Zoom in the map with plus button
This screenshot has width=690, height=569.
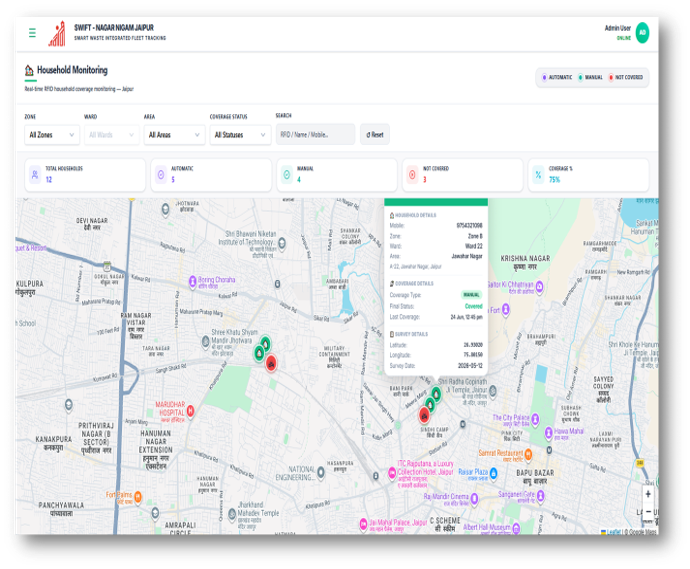648,494
